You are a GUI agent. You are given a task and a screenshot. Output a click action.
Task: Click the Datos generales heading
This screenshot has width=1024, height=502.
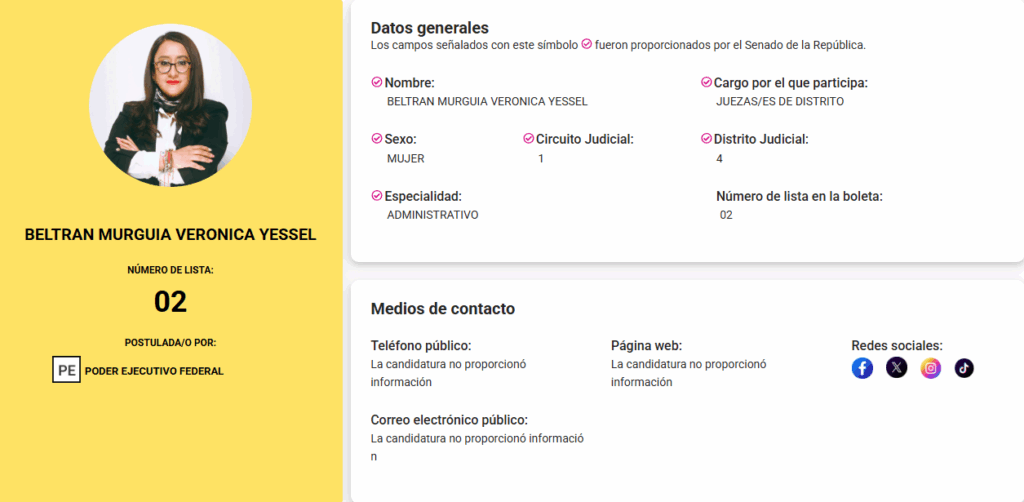[x=429, y=28]
